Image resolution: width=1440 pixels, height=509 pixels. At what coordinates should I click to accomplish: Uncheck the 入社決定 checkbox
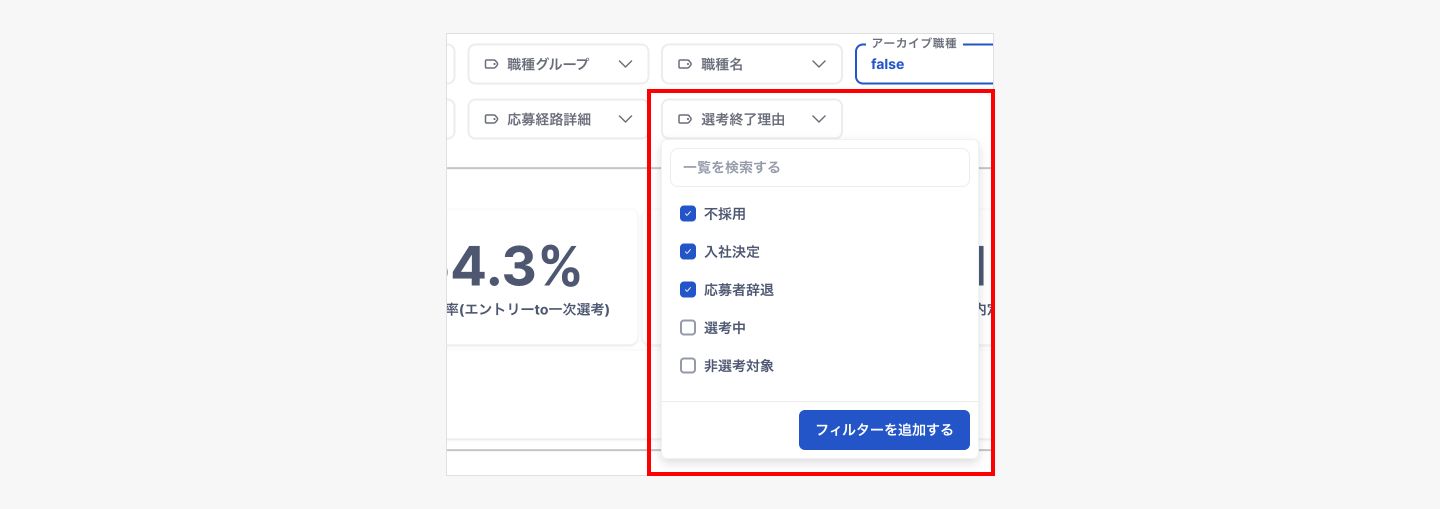(688, 252)
